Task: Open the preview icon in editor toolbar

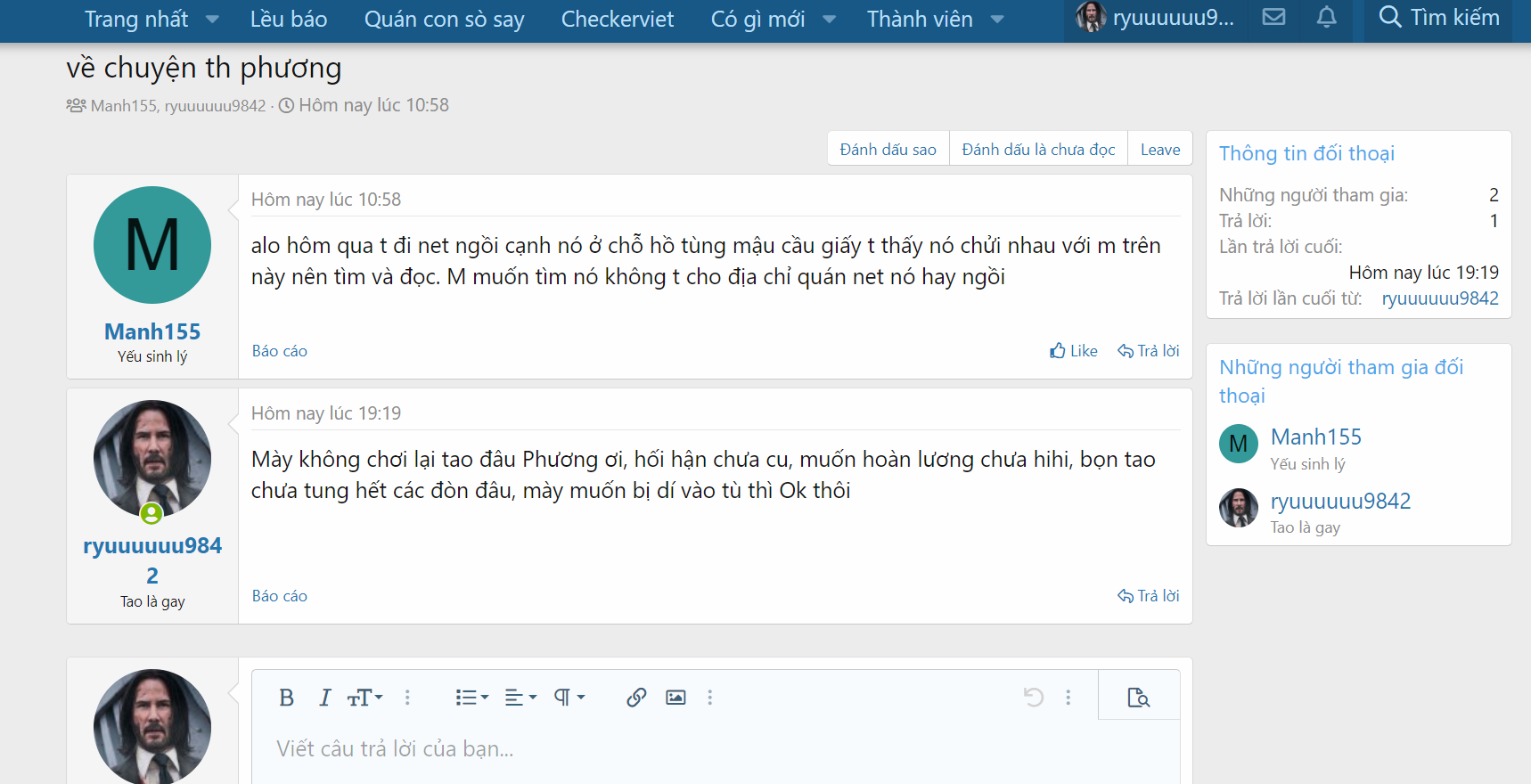Action: click(1138, 698)
